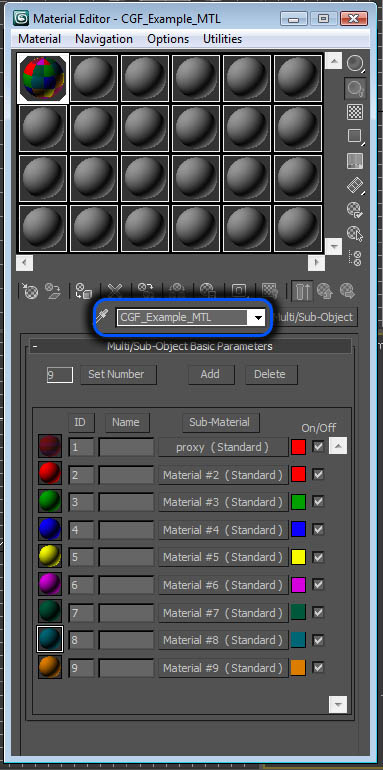Click the Material Editor Options icon

coord(355,210)
